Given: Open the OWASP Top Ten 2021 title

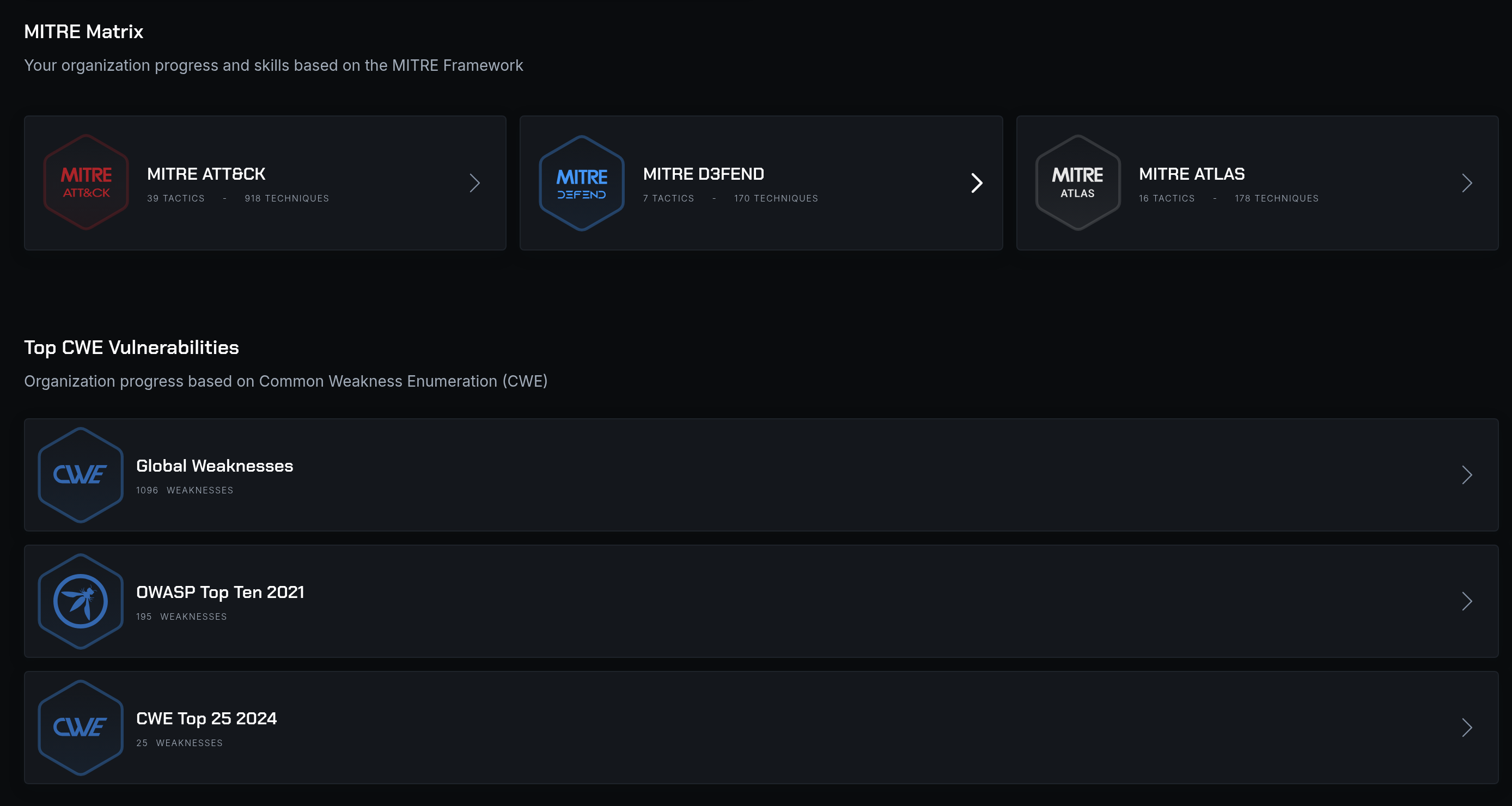Looking at the screenshot, I should pyautogui.click(x=220, y=592).
